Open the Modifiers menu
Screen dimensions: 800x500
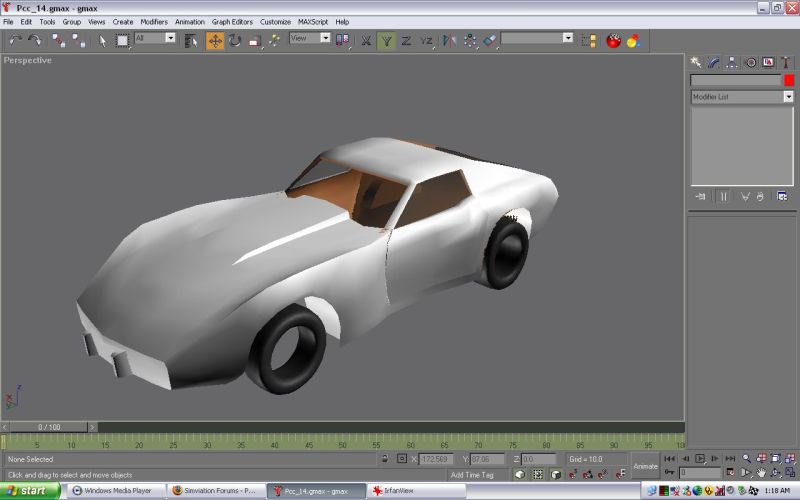click(154, 21)
